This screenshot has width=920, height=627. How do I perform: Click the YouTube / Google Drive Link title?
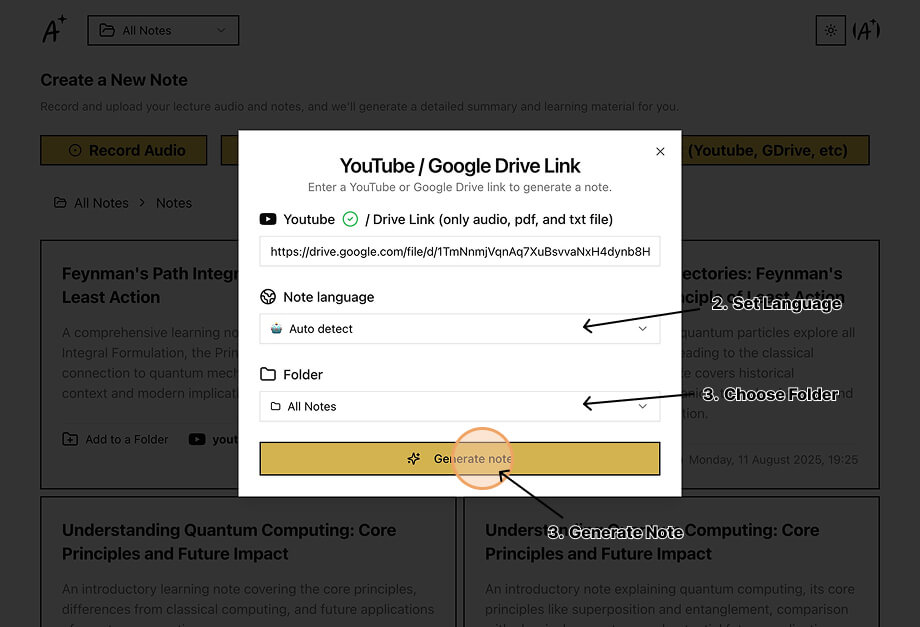[x=459, y=166]
